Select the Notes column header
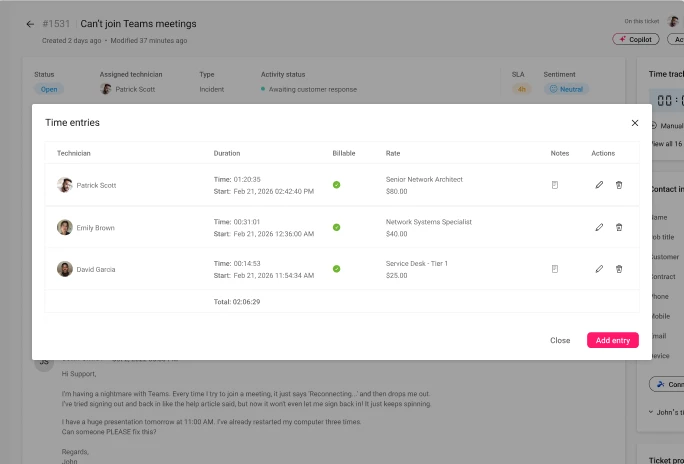The image size is (684, 464). 560,153
